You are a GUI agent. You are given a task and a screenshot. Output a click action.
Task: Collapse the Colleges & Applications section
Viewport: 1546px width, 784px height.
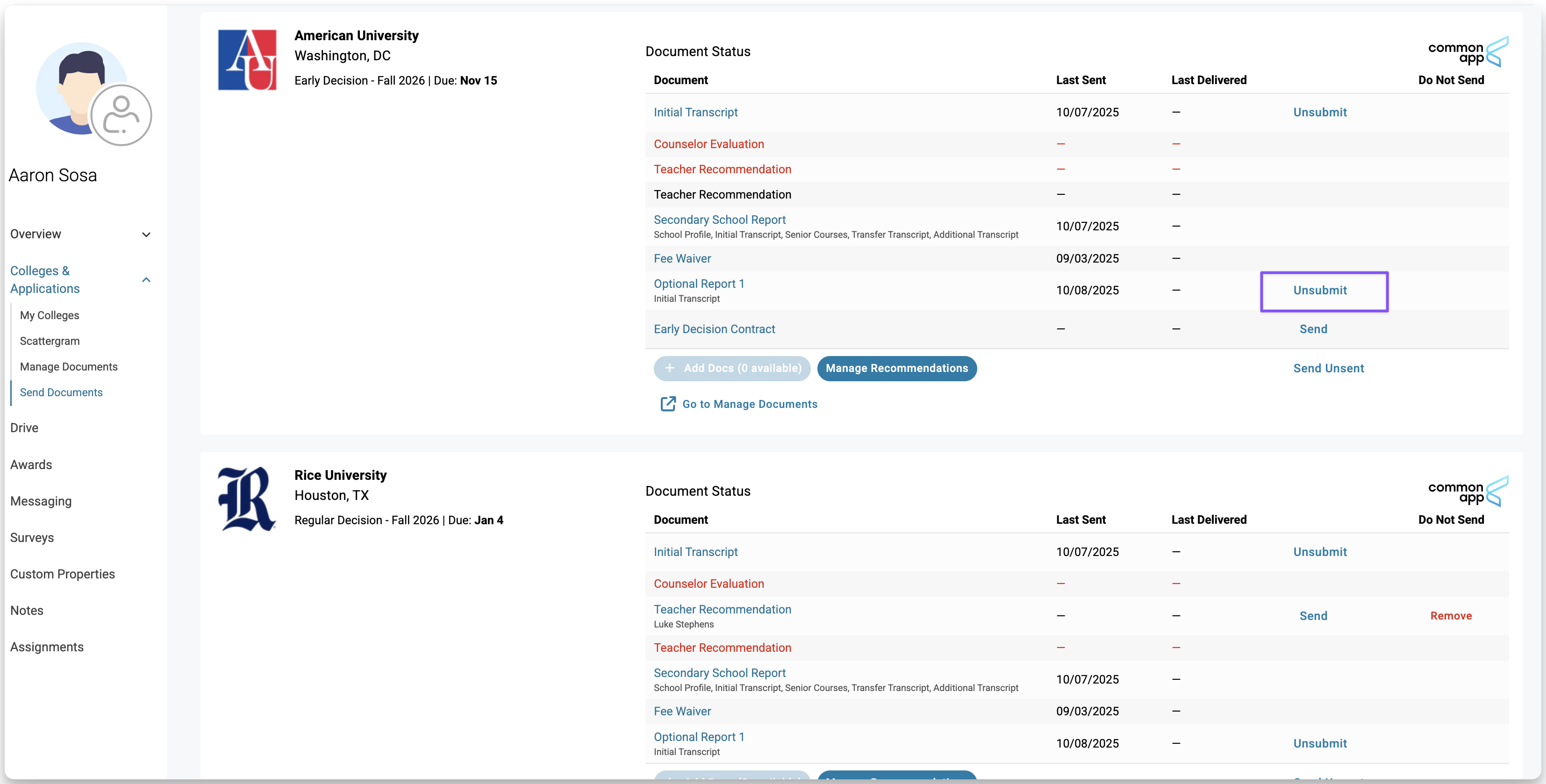[146, 280]
